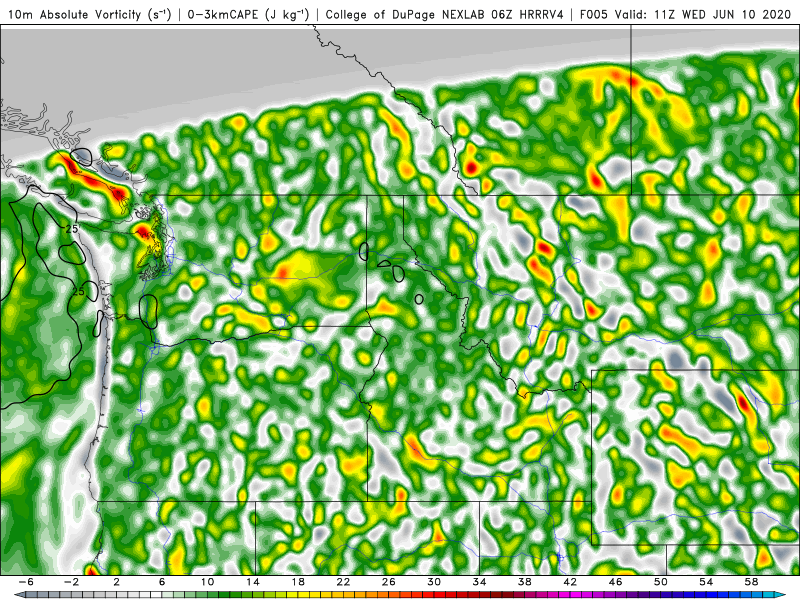Click the '22' color bar label

(343, 582)
